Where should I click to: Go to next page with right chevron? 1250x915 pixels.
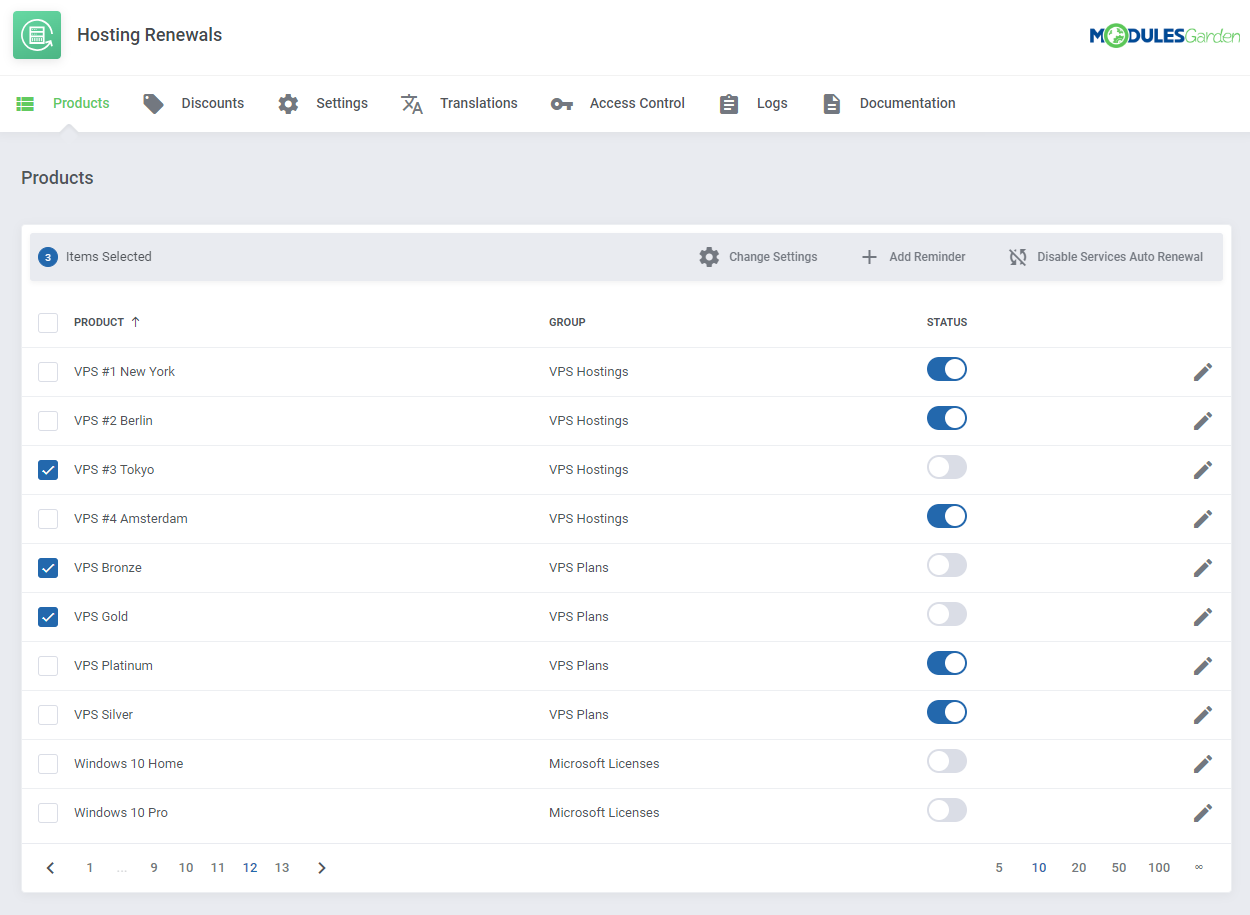click(x=321, y=868)
